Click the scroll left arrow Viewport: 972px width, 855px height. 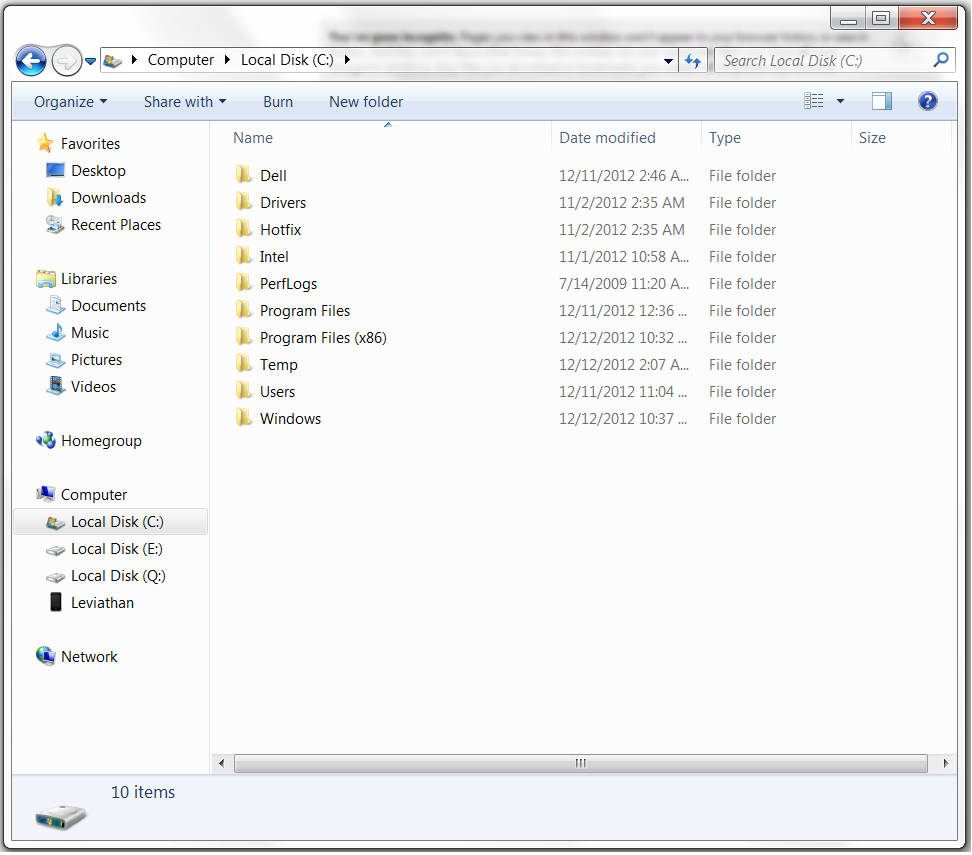pyautogui.click(x=222, y=764)
